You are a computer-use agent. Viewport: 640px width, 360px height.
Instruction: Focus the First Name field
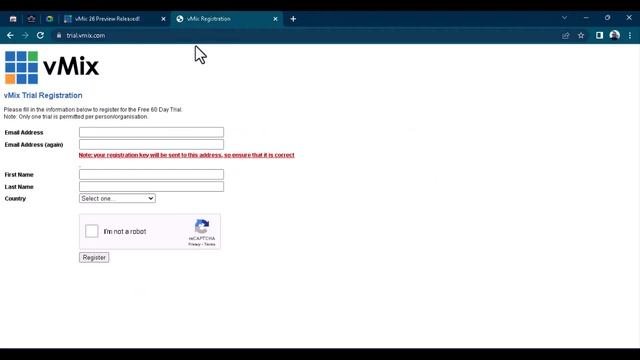pos(151,174)
